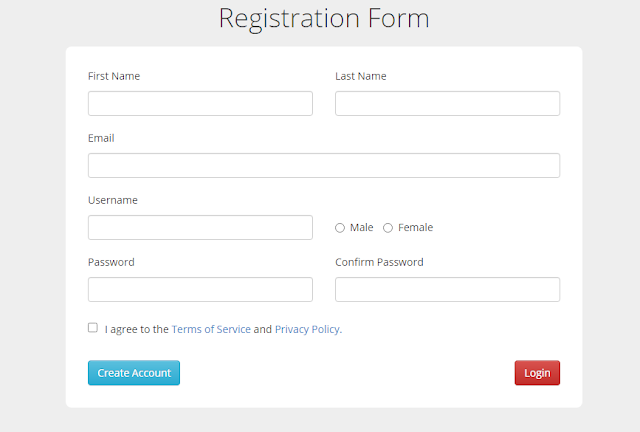The image size is (640, 432).
Task: Open the Privacy Policy link
Action: (x=307, y=329)
